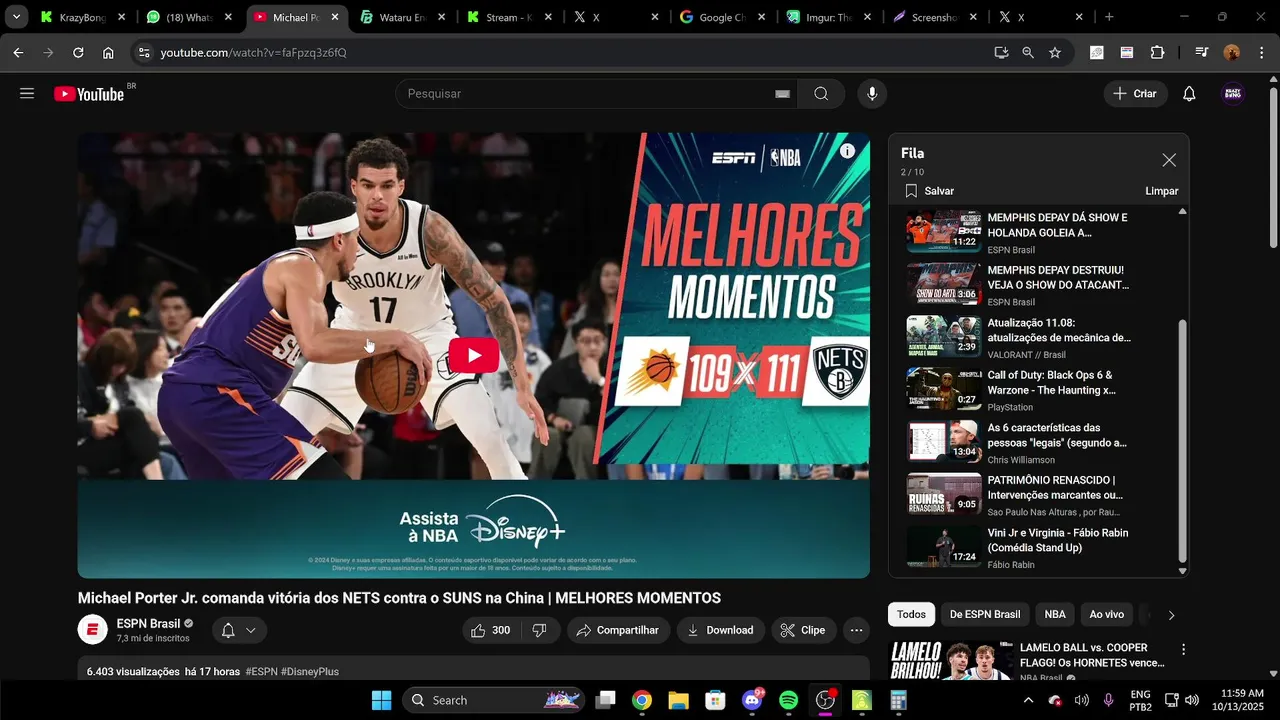Dislike the video with thumbs down

point(539,630)
